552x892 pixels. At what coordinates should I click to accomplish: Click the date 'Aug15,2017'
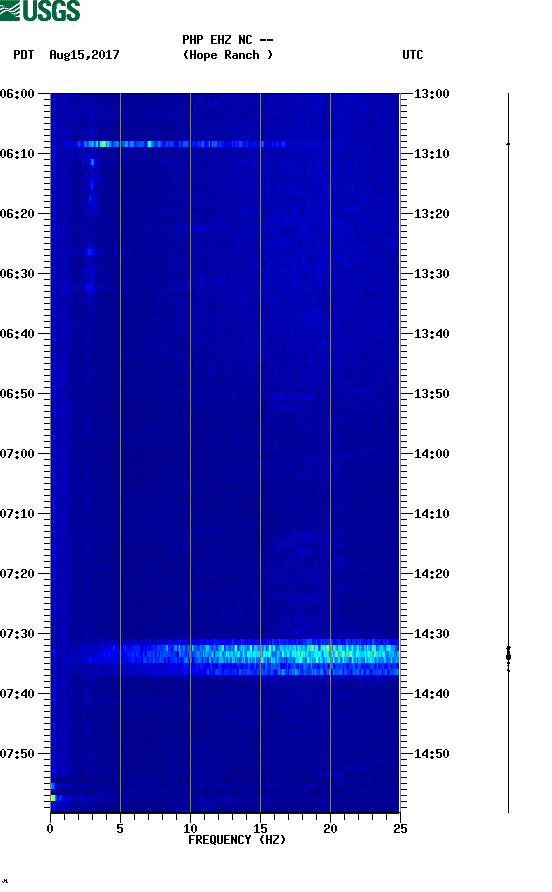[84, 55]
